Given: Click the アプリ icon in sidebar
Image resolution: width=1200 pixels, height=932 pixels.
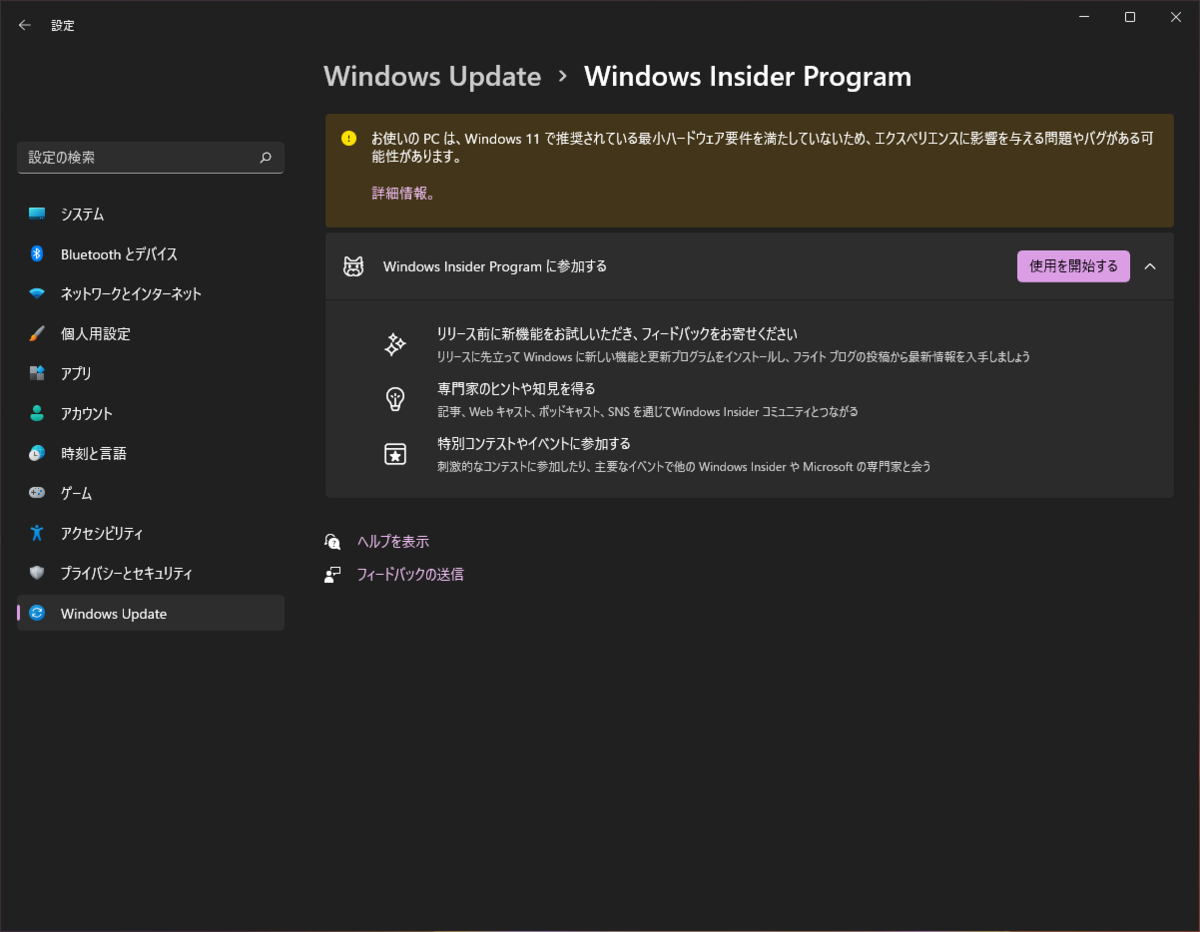Looking at the screenshot, I should tap(37, 374).
